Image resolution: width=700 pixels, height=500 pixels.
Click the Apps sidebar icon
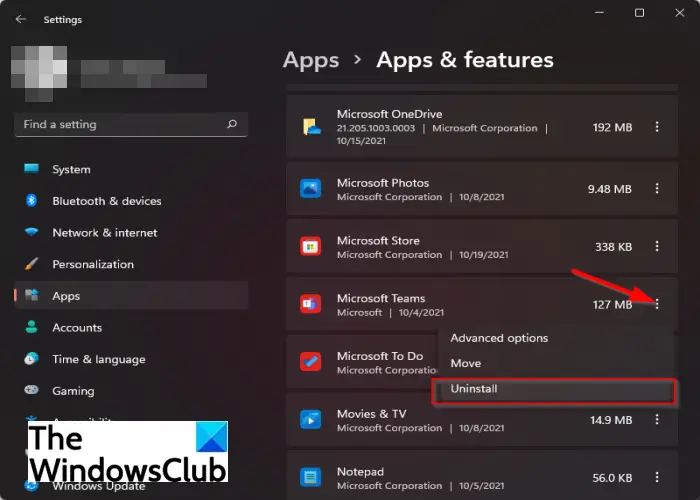[x=31, y=295]
